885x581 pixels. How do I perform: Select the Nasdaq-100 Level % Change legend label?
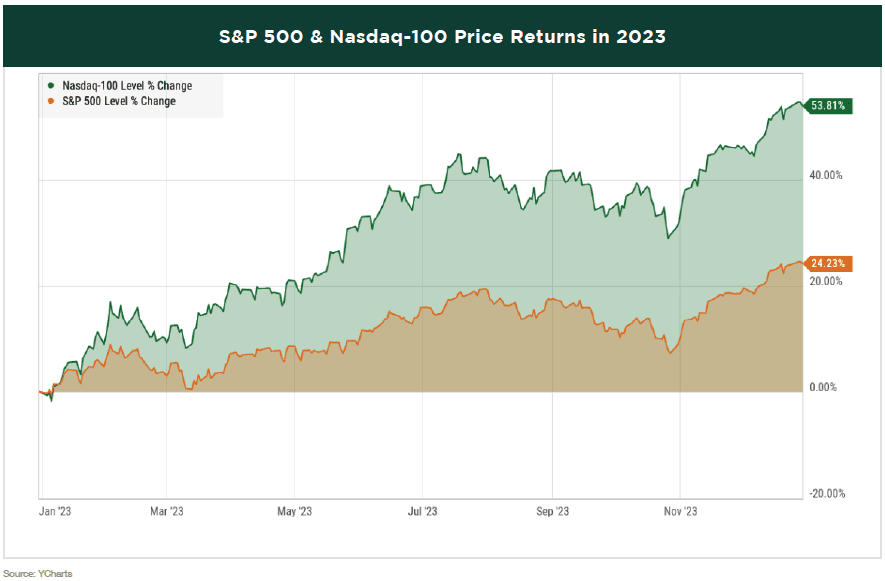[126, 86]
